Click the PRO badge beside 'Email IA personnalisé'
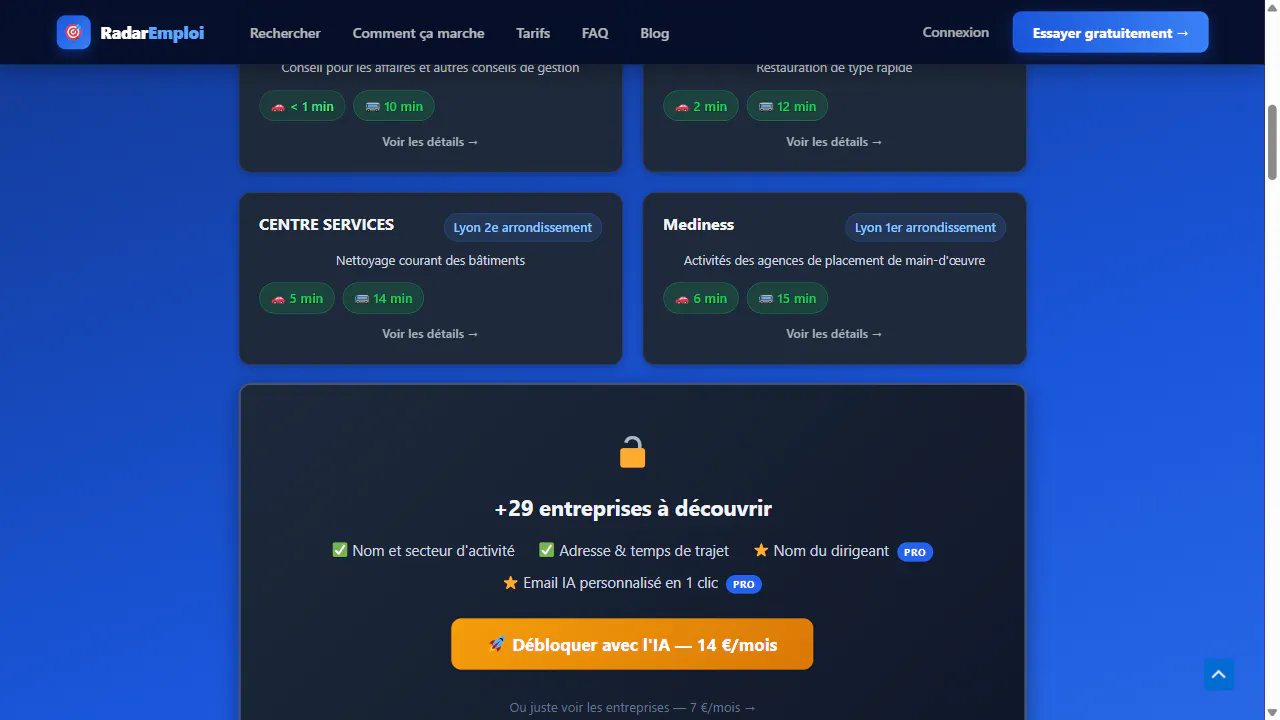 pyautogui.click(x=744, y=584)
